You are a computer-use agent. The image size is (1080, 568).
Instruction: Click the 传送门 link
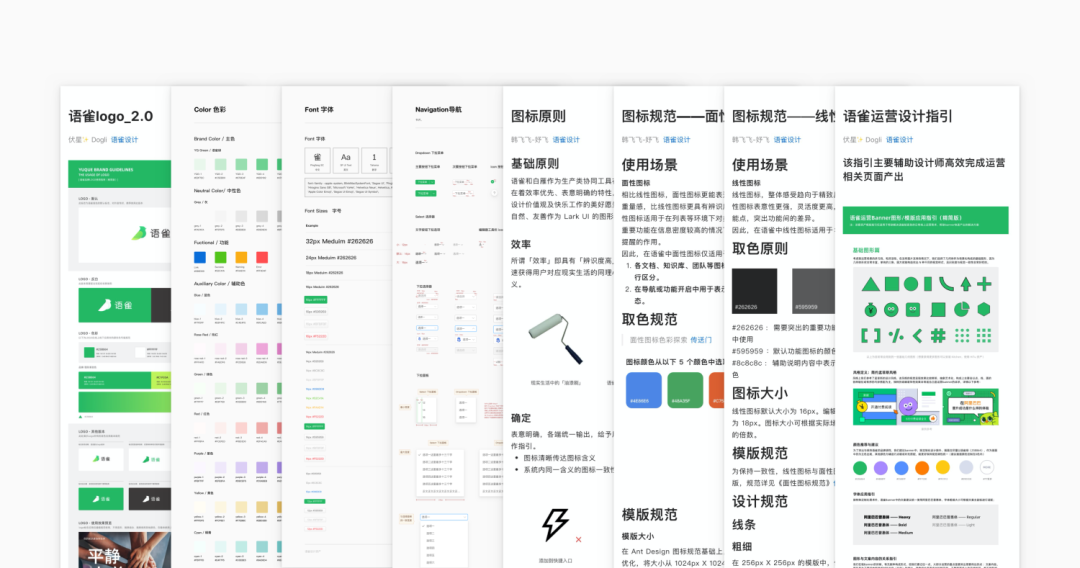click(701, 340)
